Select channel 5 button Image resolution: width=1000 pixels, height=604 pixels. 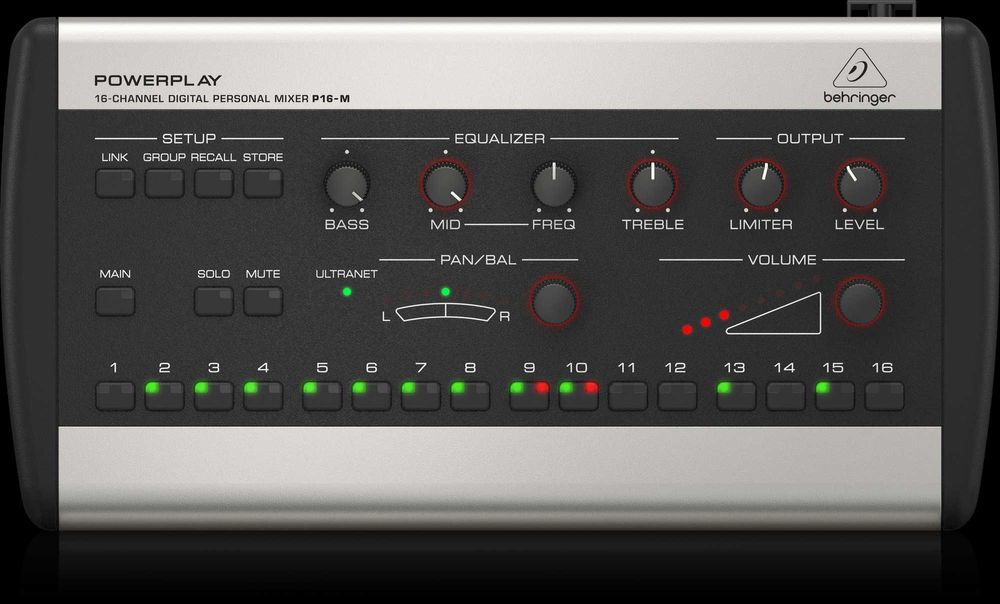point(322,396)
